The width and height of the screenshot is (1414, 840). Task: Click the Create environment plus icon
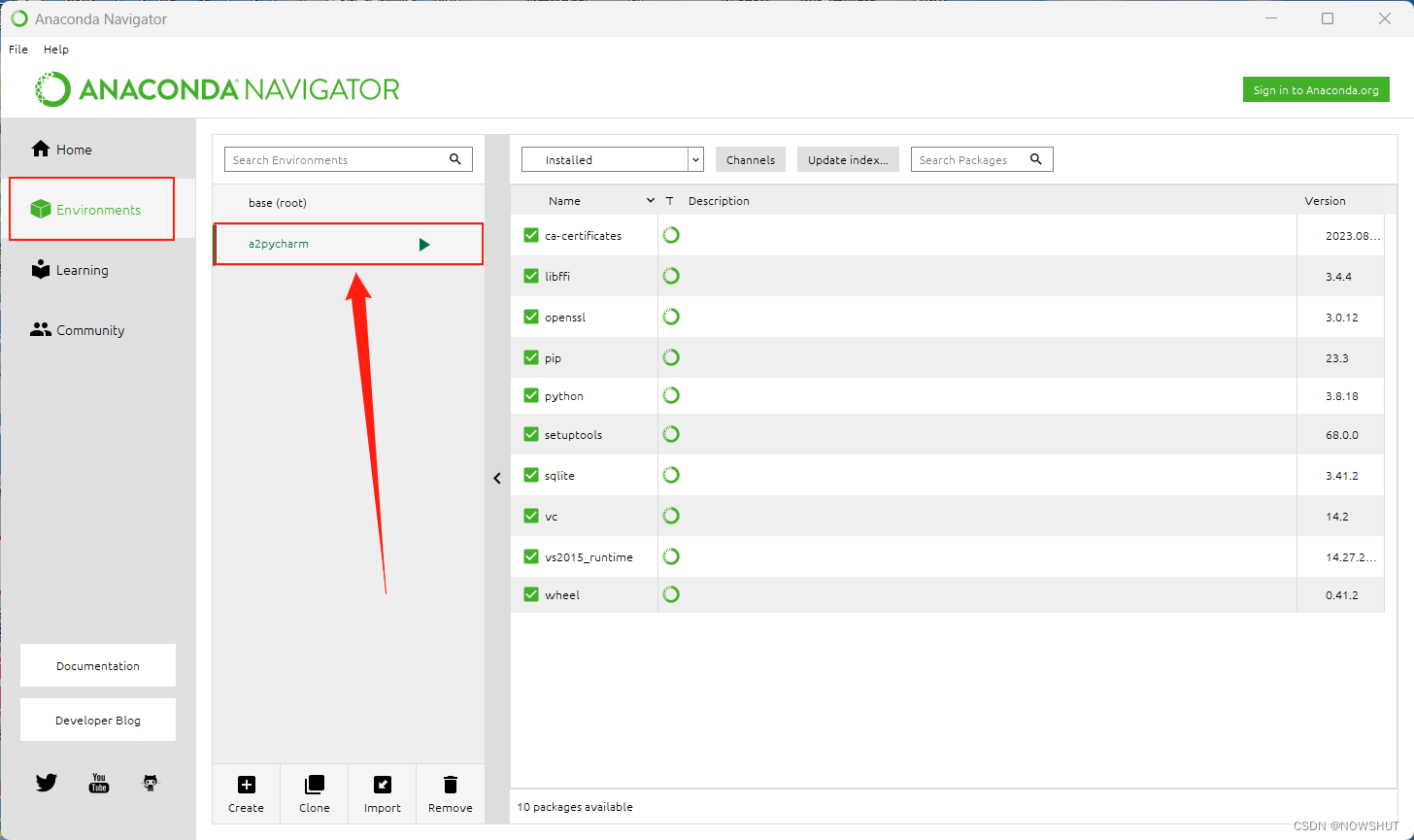tap(246, 785)
